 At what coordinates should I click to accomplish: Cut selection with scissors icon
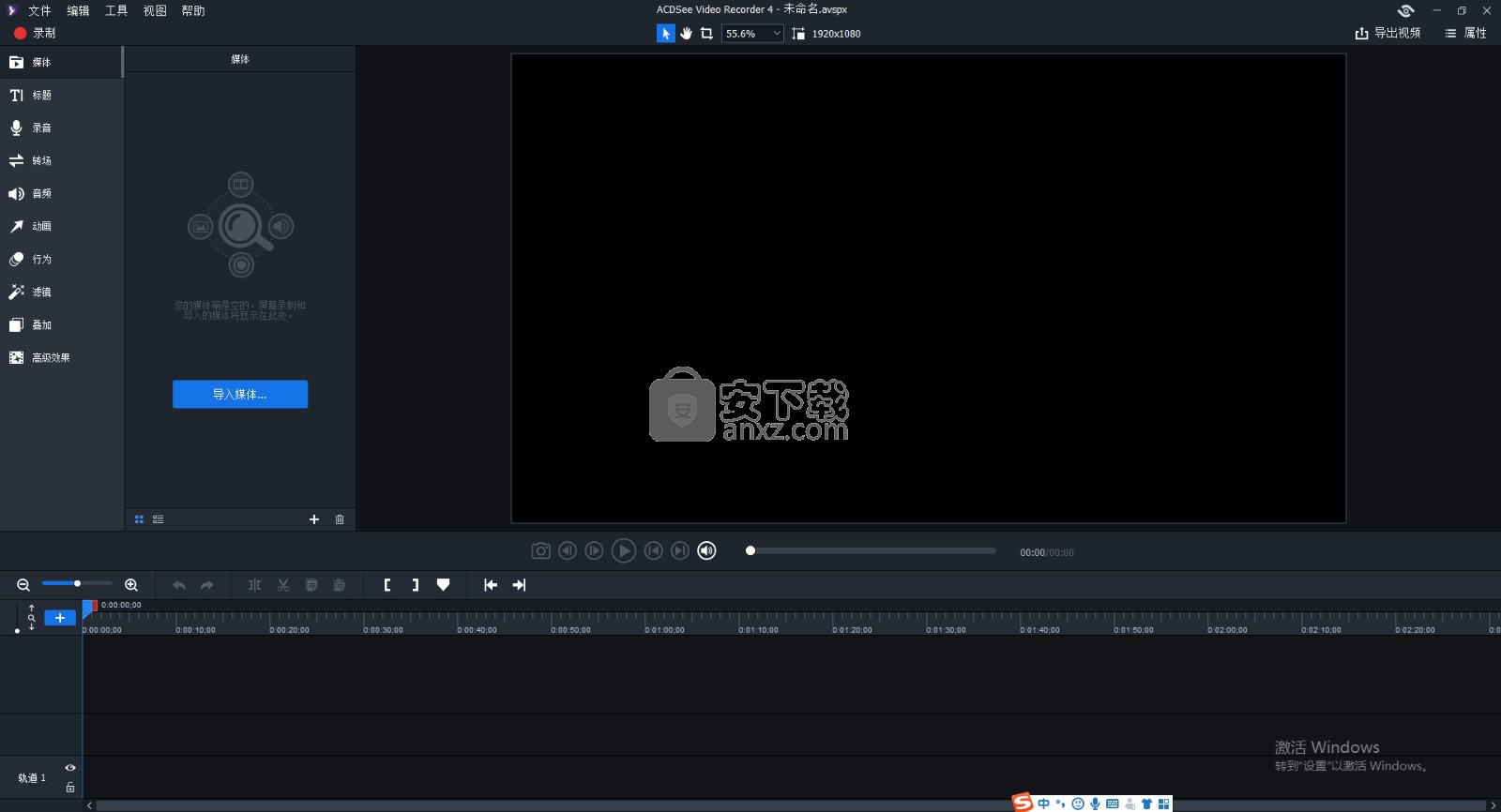coord(283,585)
